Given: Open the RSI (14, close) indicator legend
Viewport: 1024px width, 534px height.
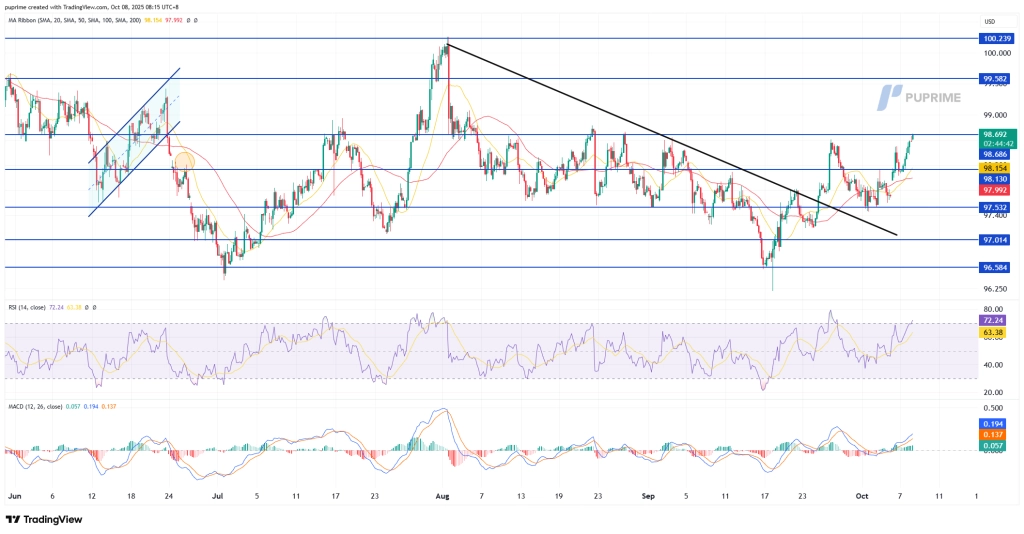Looking at the screenshot, I should [x=27, y=307].
